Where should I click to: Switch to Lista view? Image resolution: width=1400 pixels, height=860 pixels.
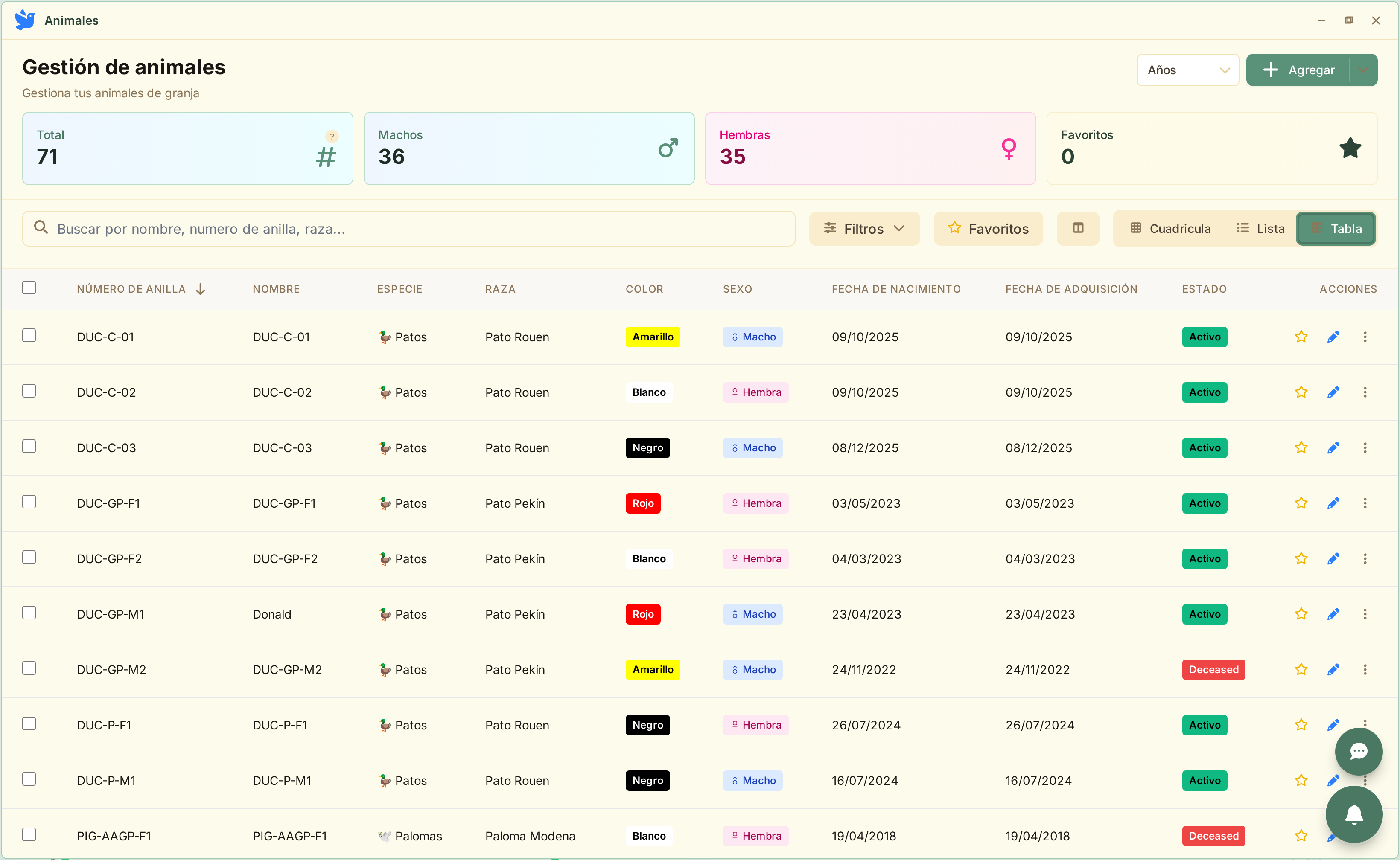(x=1260, y=229)
